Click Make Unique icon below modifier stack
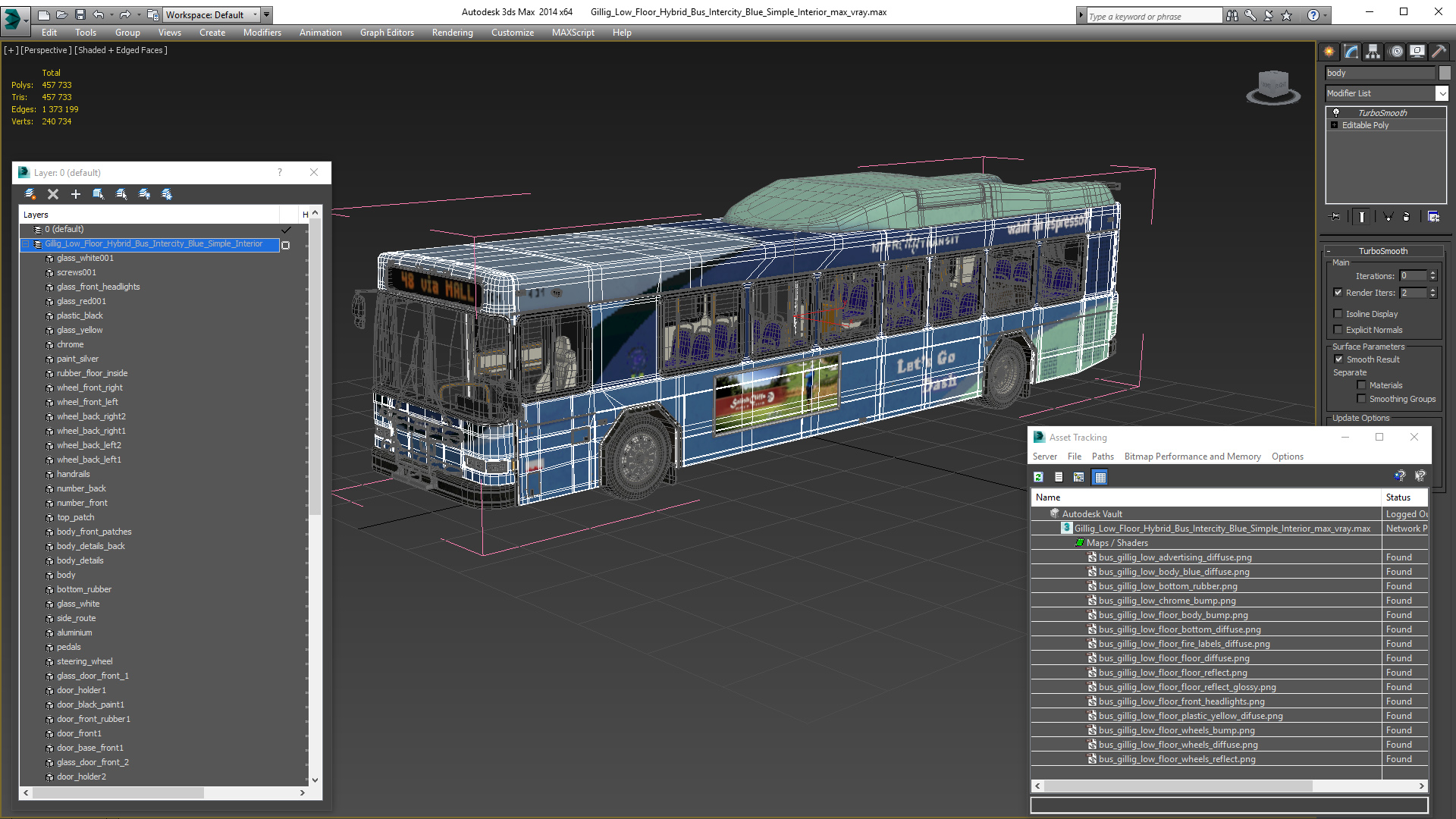The width and height of the screenshot is (1456, 819). (x=1389, y=217)
